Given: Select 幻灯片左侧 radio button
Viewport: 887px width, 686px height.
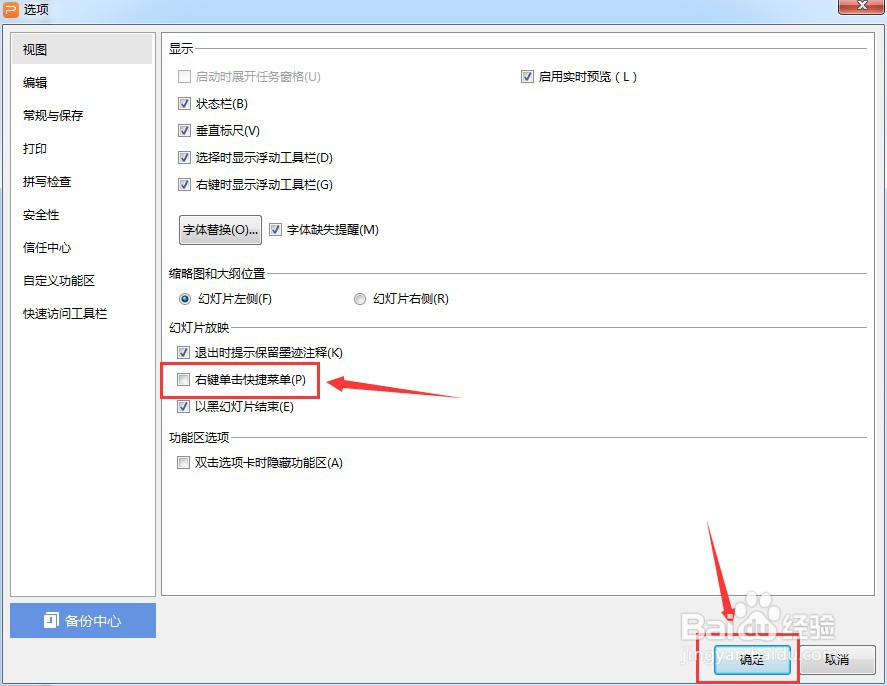Looking at the screenshot, I should point(185,299).
